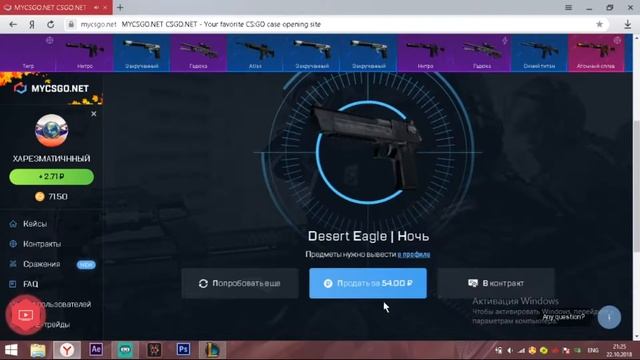Click the crosshair icon on Атомный сплав card

617,40
